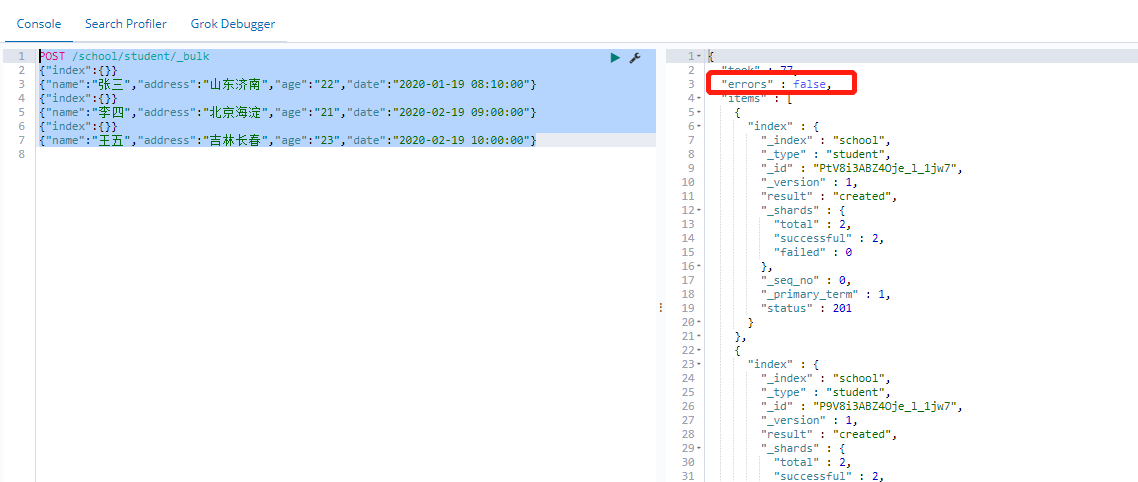The height and width of the screenshot is (482, 1138).
Task: Fold the second "index" block at line 23
Action: point(699,364)
